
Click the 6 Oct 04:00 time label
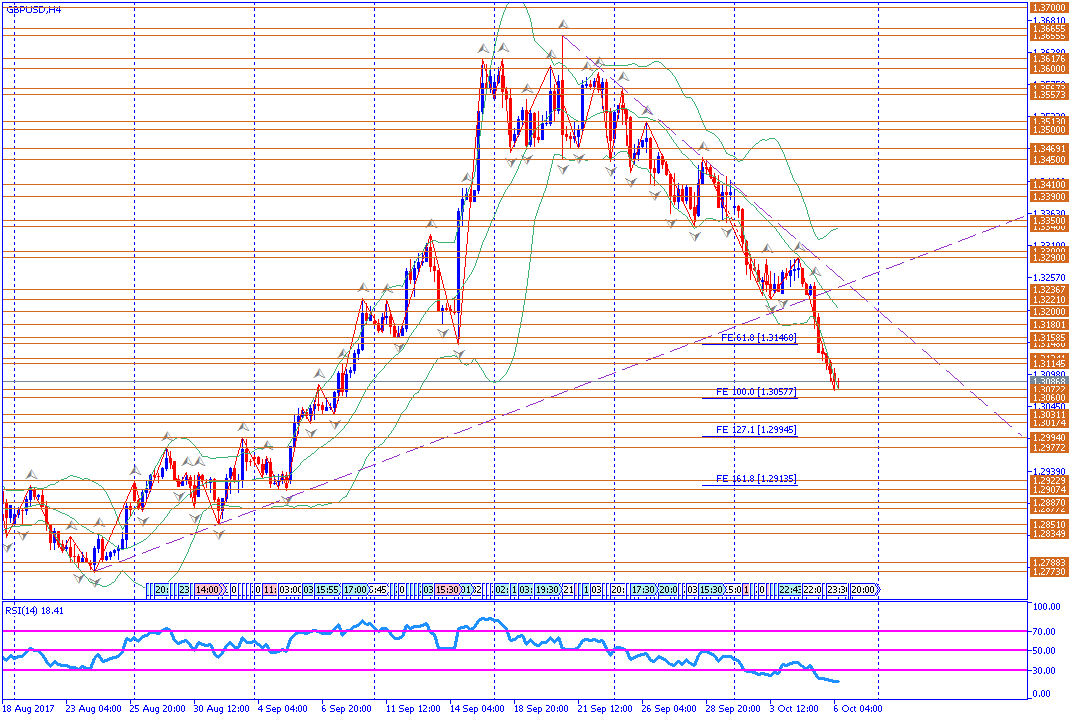point(858,709)
